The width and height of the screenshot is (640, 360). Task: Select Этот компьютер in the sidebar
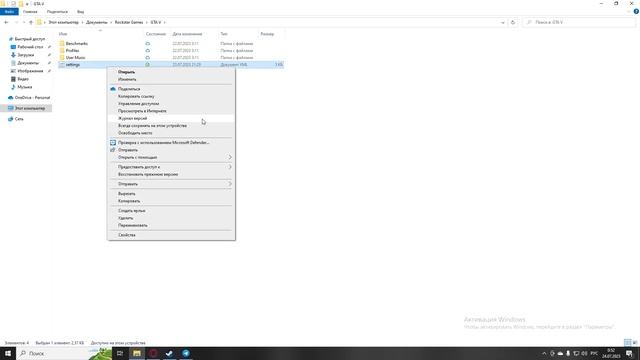coord(30,108)
